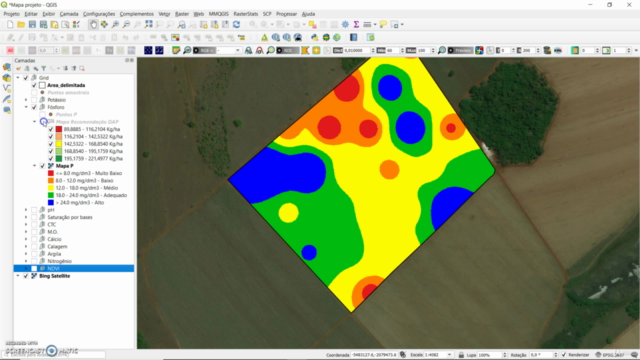Screen dimensions: 640x360
Task: Open the SCP menu
Action: (267, 14)
